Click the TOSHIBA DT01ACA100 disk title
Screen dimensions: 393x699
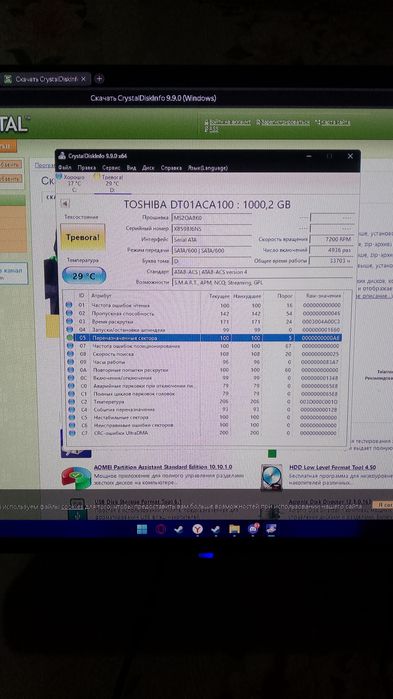pos(207,204)
